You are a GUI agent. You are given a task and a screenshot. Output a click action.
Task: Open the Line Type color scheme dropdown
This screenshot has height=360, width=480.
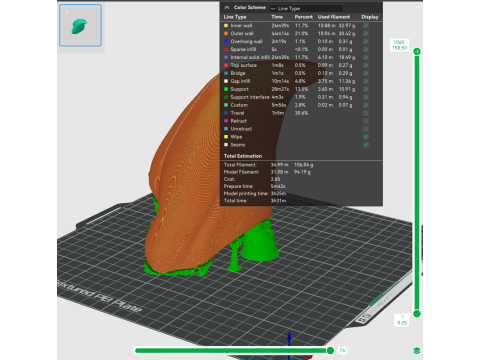[306, 8]
